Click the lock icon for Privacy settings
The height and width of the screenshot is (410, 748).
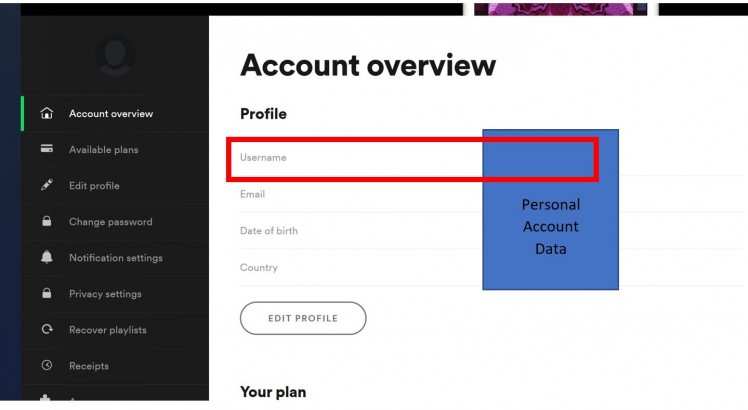[x=46, y=293]
